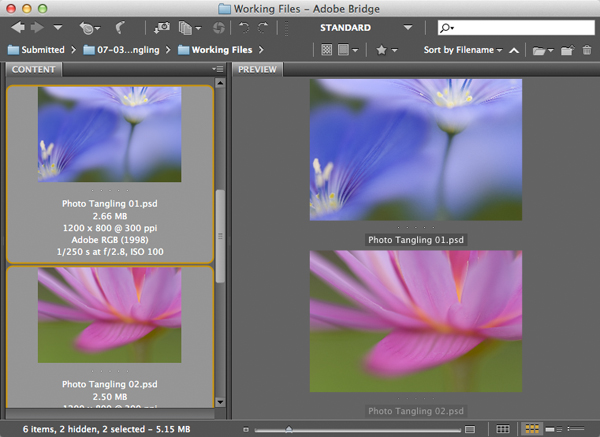Viewport: 600px width, 437px height.
Task: Navigate to the Submitted folder
Action: pos(36,50)
